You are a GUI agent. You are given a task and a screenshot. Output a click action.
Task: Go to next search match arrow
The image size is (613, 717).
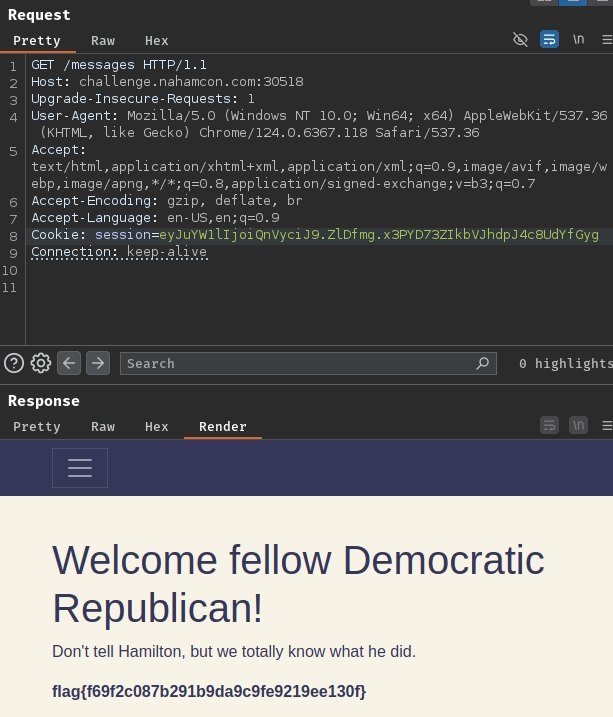point(97,363)
